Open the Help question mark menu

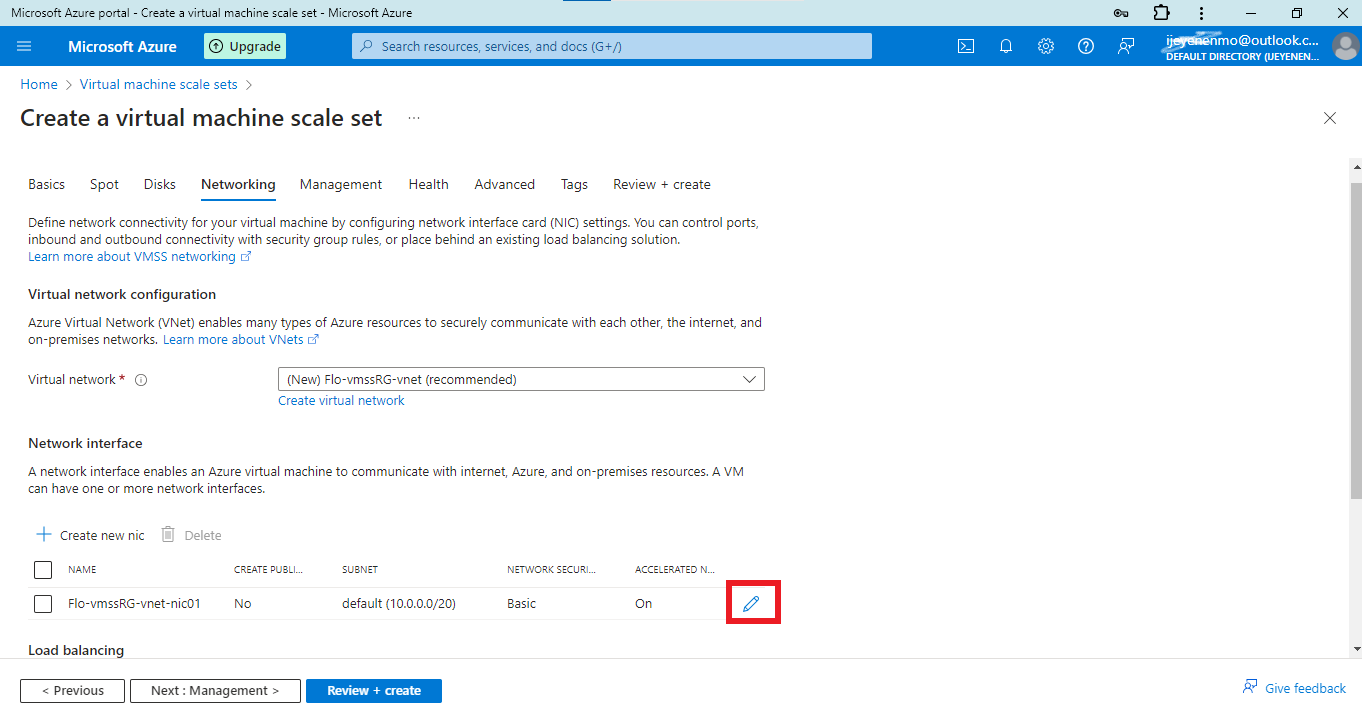[1086, 46]
